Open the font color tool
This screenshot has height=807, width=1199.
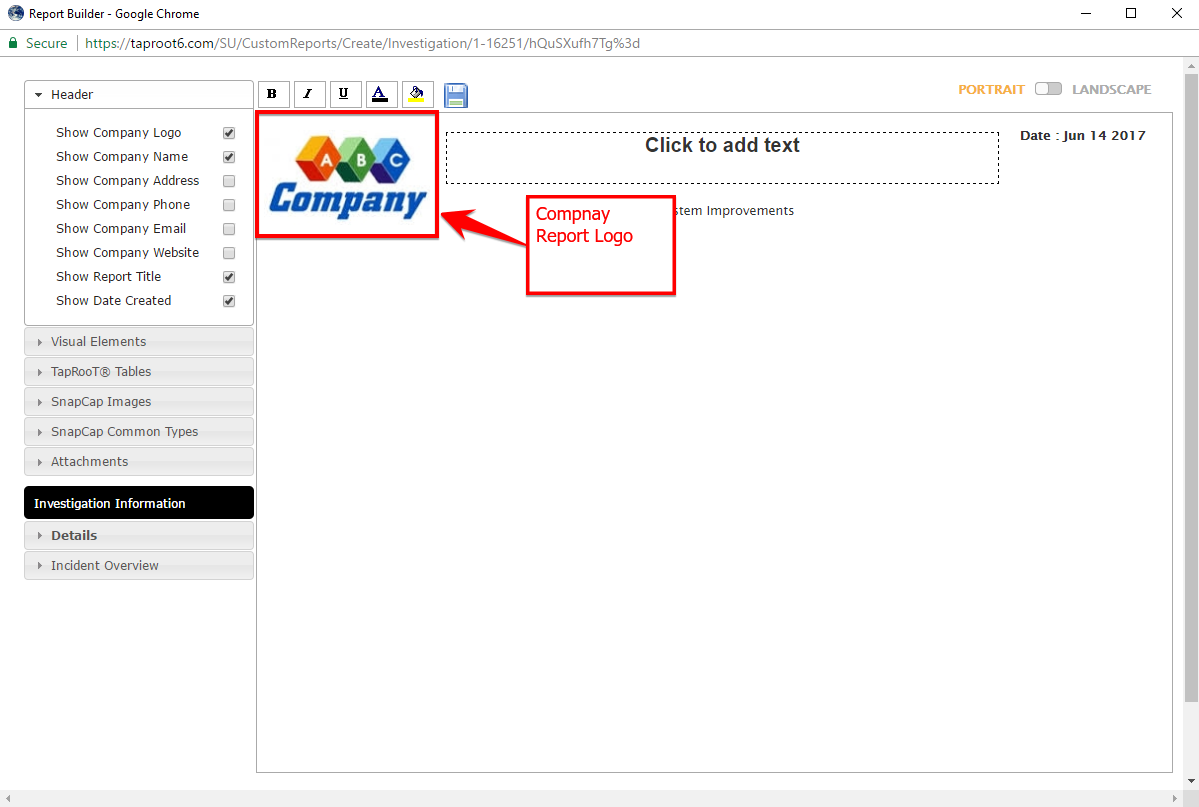[381, 94]
